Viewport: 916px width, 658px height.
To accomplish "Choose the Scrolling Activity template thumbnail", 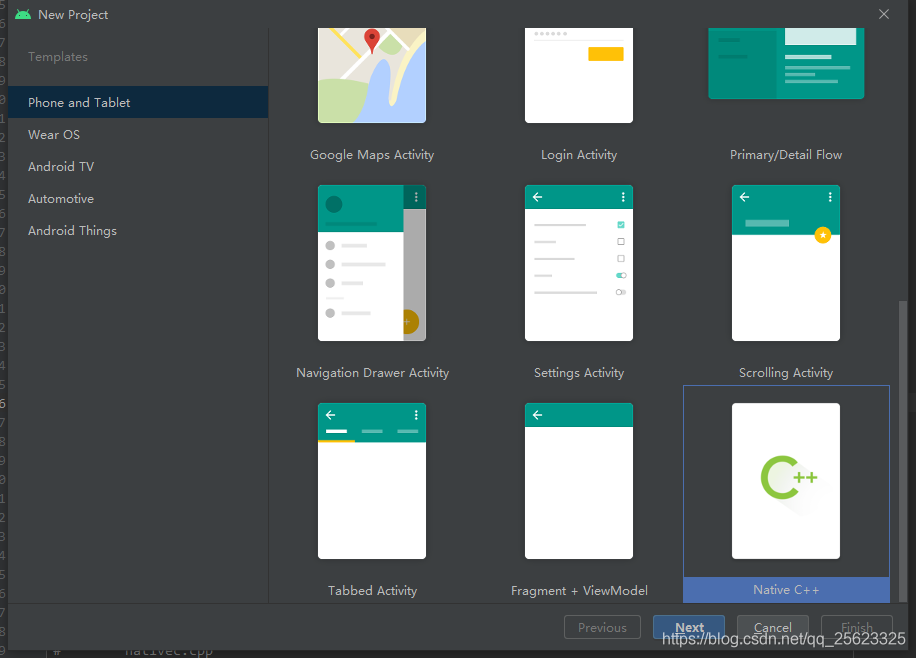I will coord(786,263).
